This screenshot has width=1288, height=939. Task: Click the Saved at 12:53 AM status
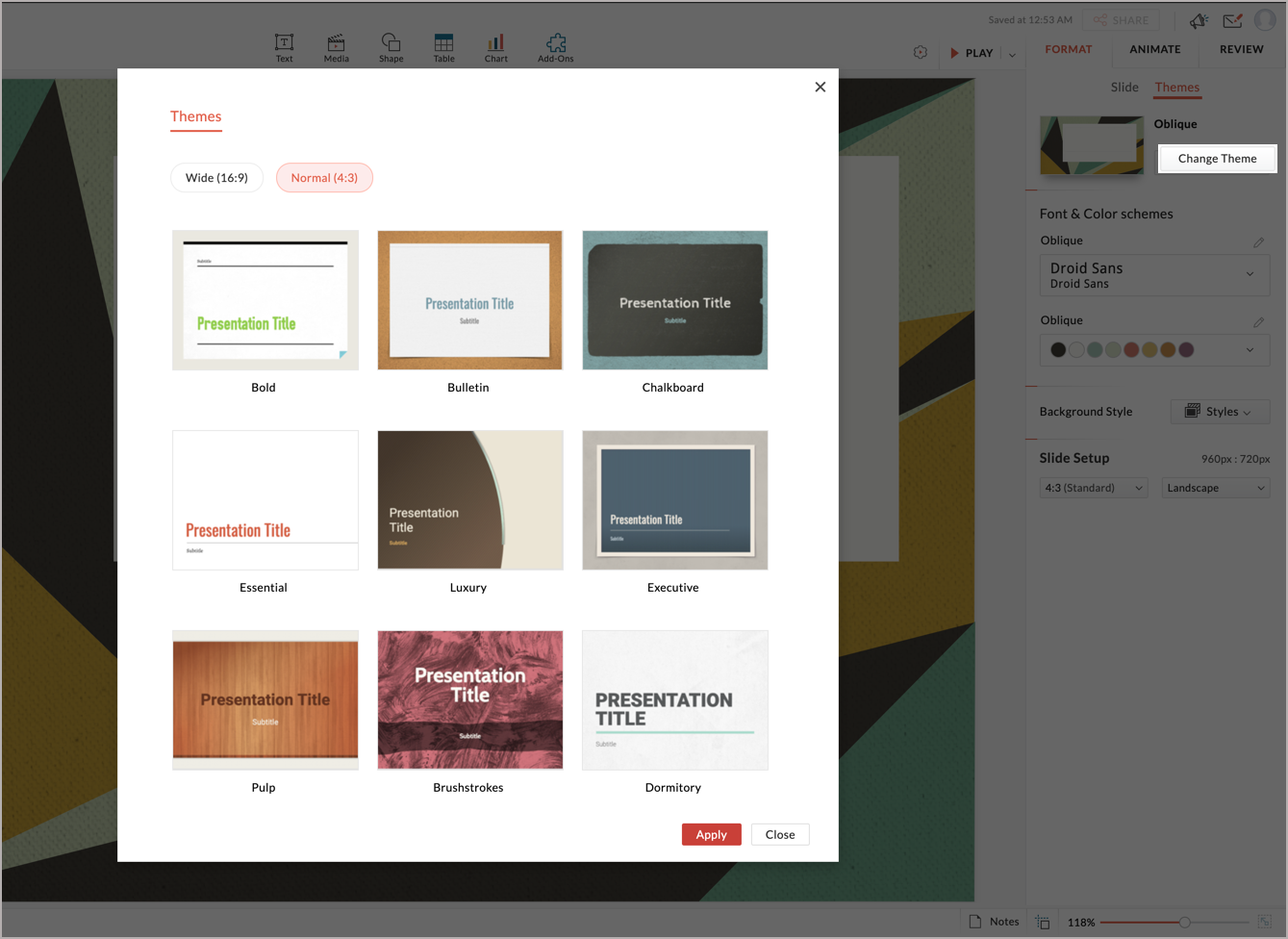pyautogui.click(x=1030, y=20)
